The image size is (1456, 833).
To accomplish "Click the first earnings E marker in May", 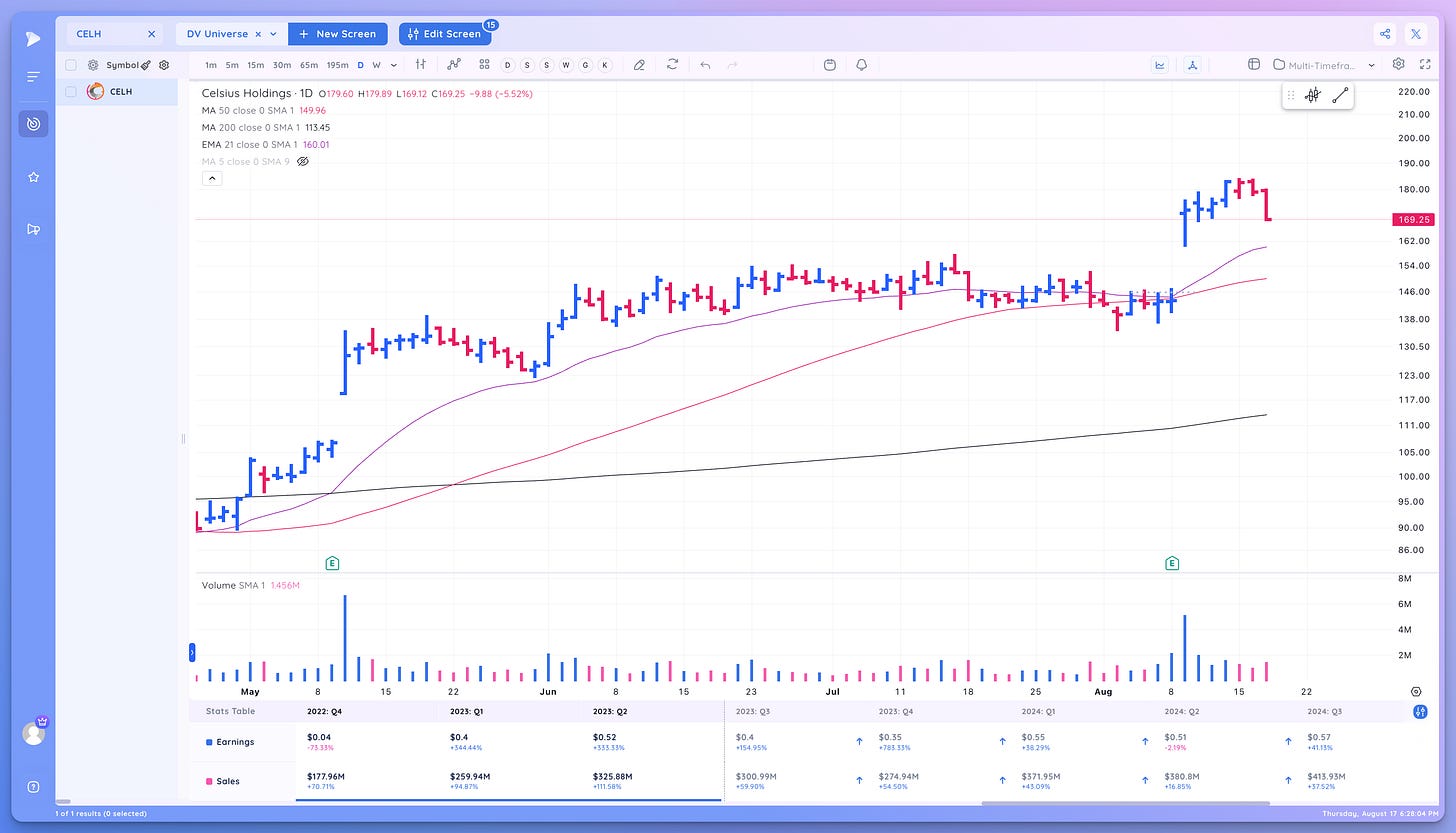I will pos(332,564).
